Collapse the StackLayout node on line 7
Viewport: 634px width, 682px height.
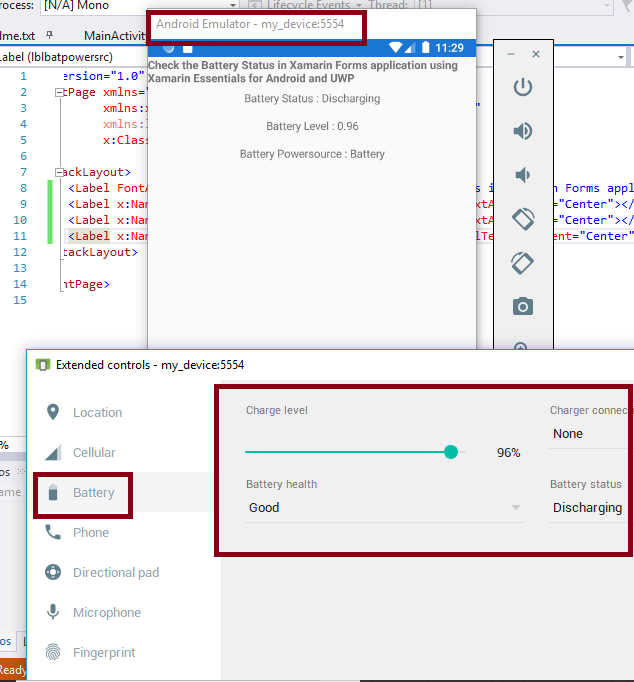click(59, 172)
